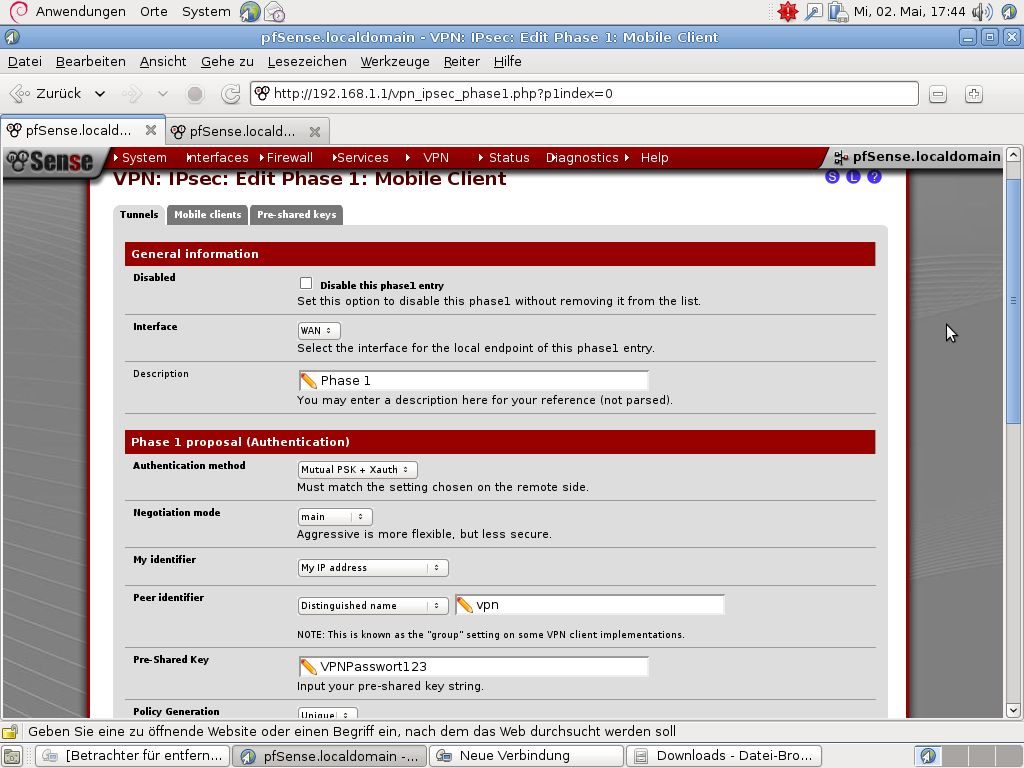The image size is (1024, 768).
Task: Switch to the second pfSense browser tab
Action: click(242, 131)
